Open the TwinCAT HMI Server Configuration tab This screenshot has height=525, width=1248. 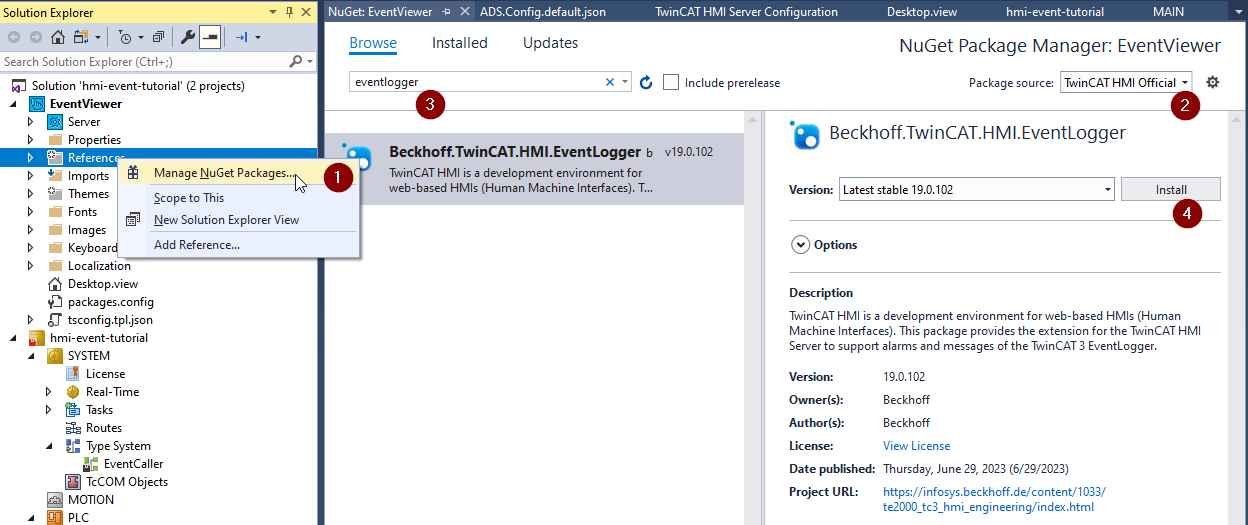coord(746,12)
